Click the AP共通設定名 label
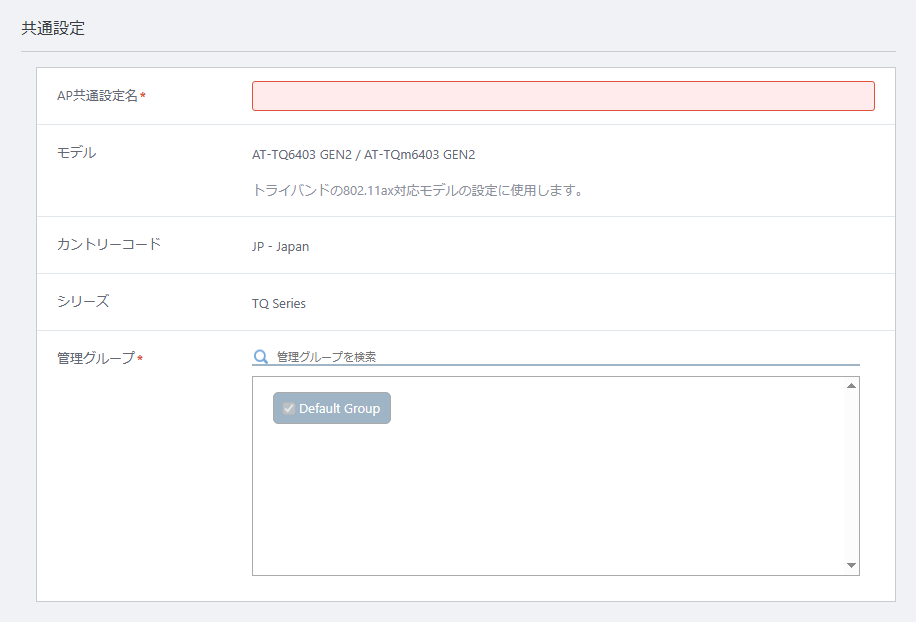Viewport: 916px width, 622px height. (x=97, y=96)
